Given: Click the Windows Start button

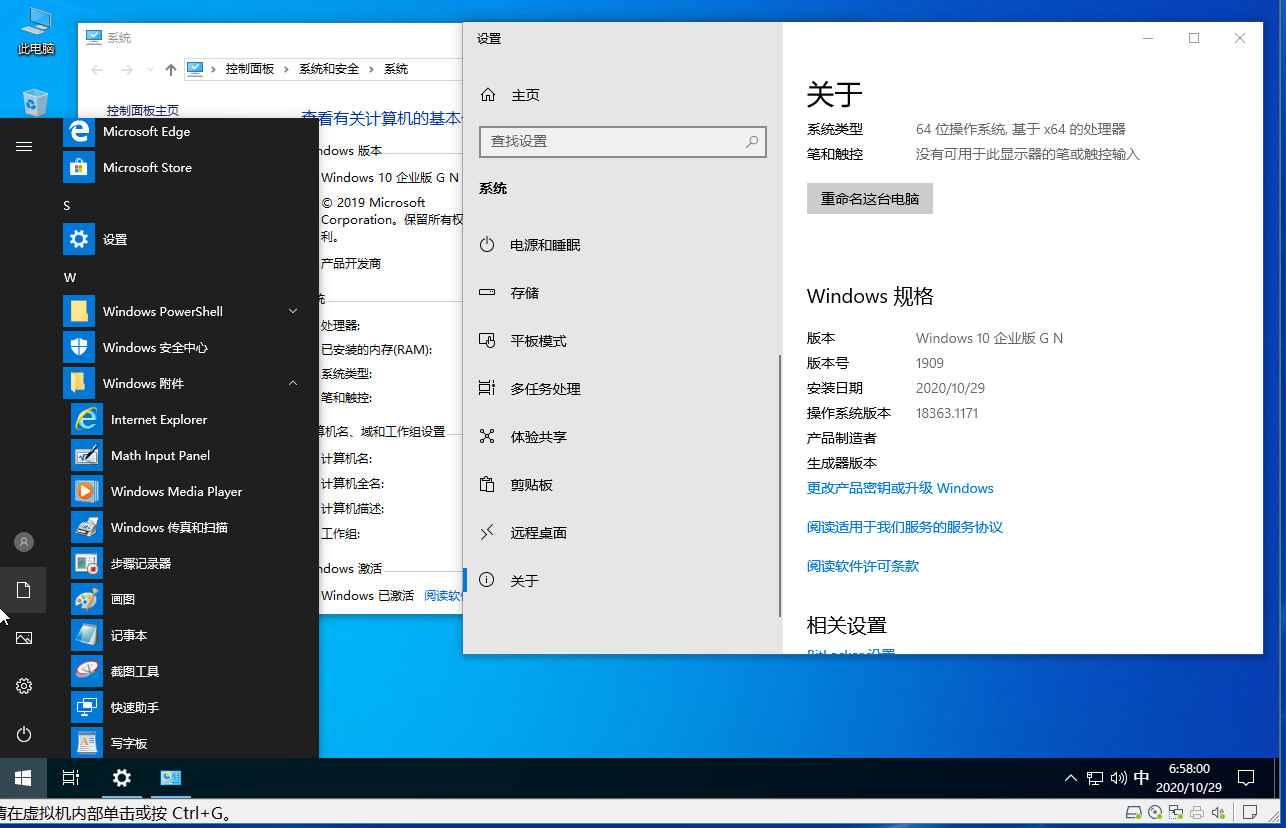Looking at the screenshot, I should point(23,778).
